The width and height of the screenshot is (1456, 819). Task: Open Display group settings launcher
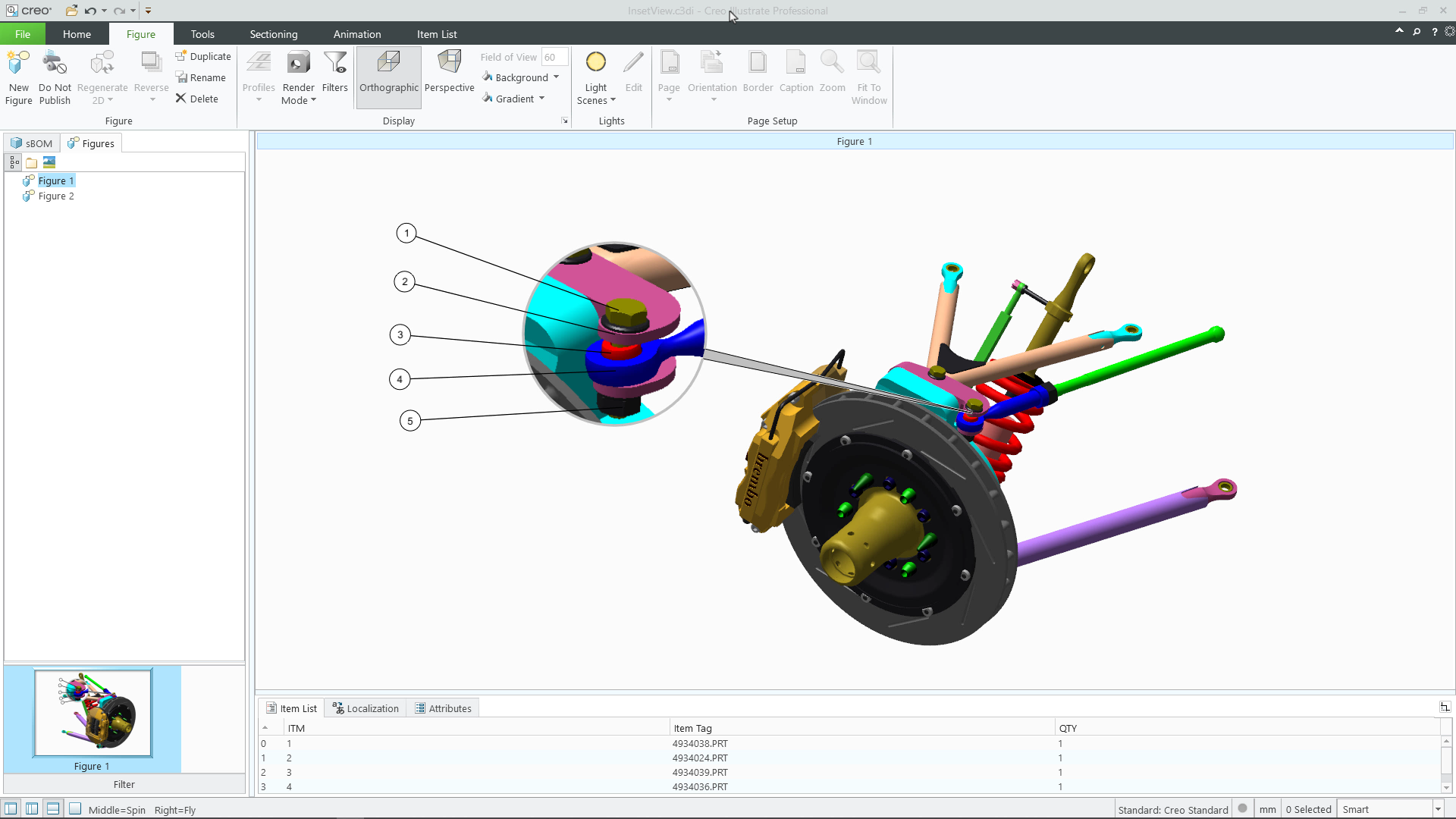[x=565, y=121]
